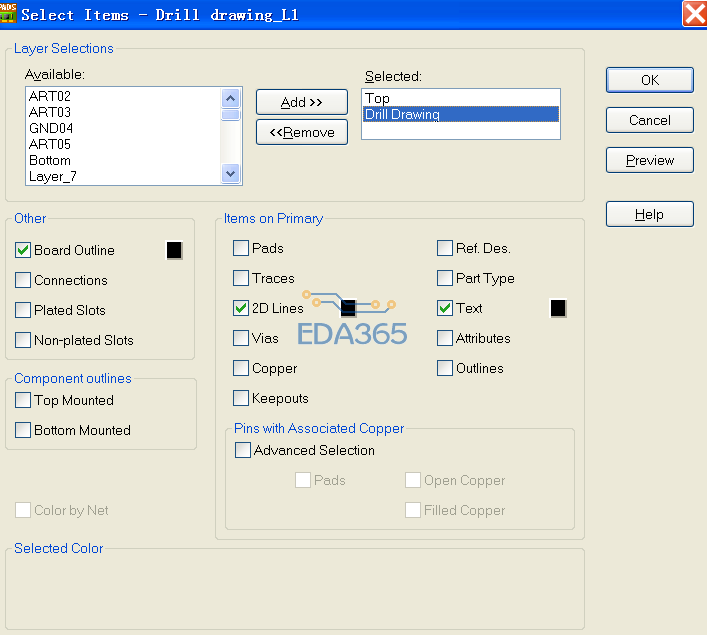This screenshot has height=635, width=707.
Task: Click the 2D Lines black color swatch
Action: (348, 308)
